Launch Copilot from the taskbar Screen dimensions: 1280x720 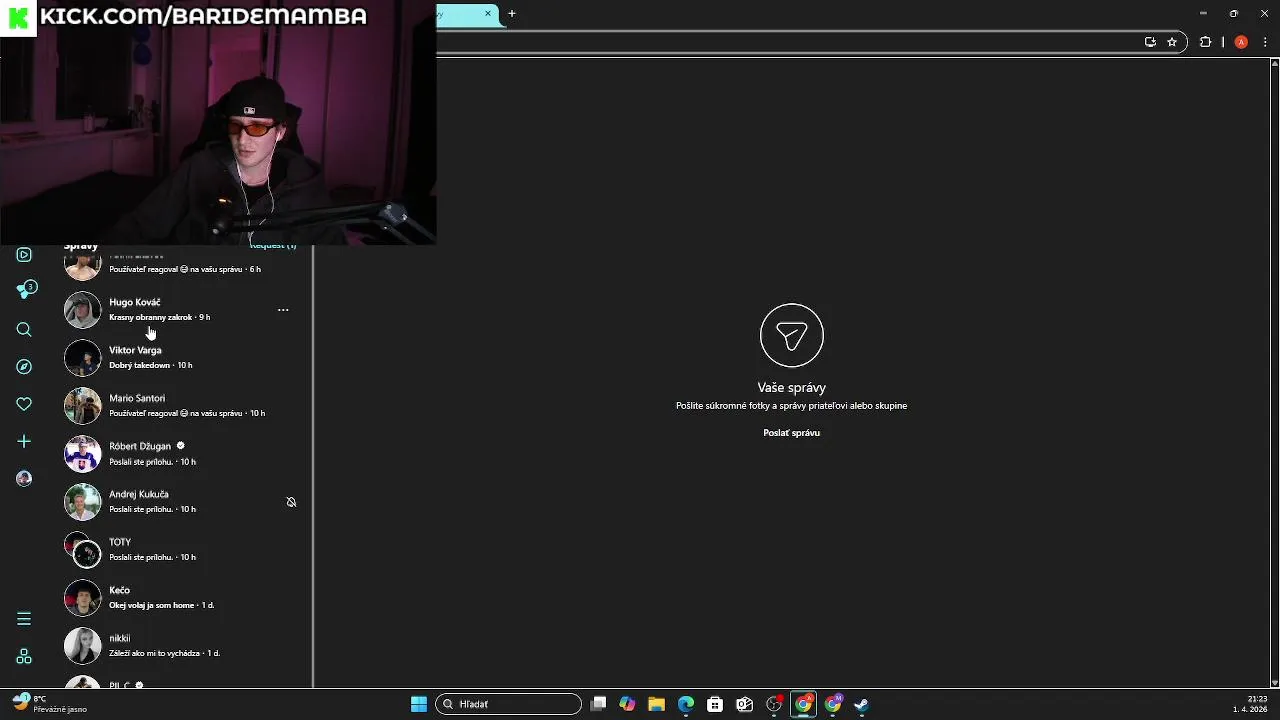(x=627, y=704)
